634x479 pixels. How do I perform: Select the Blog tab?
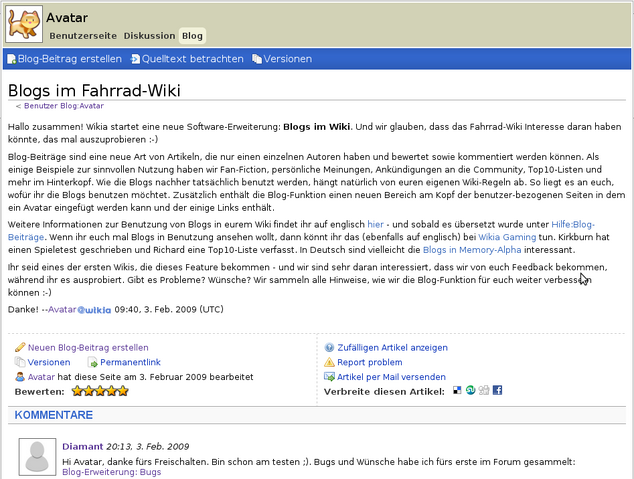(192, 36)
